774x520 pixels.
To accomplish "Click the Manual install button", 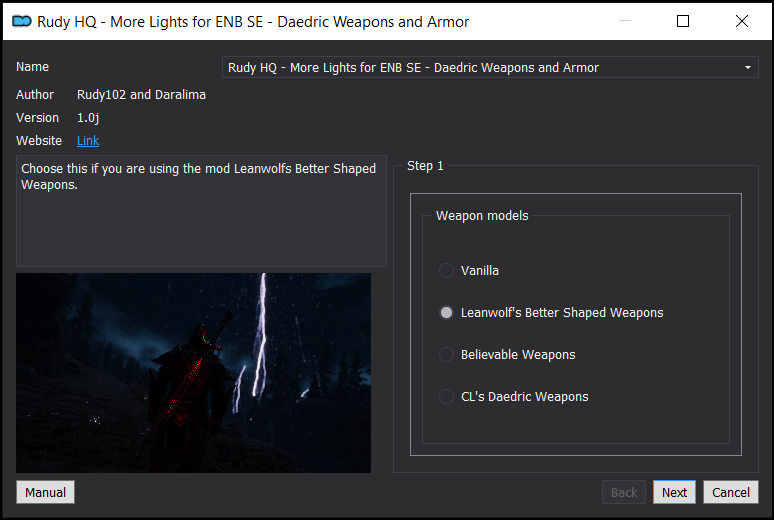I will 45,492.
